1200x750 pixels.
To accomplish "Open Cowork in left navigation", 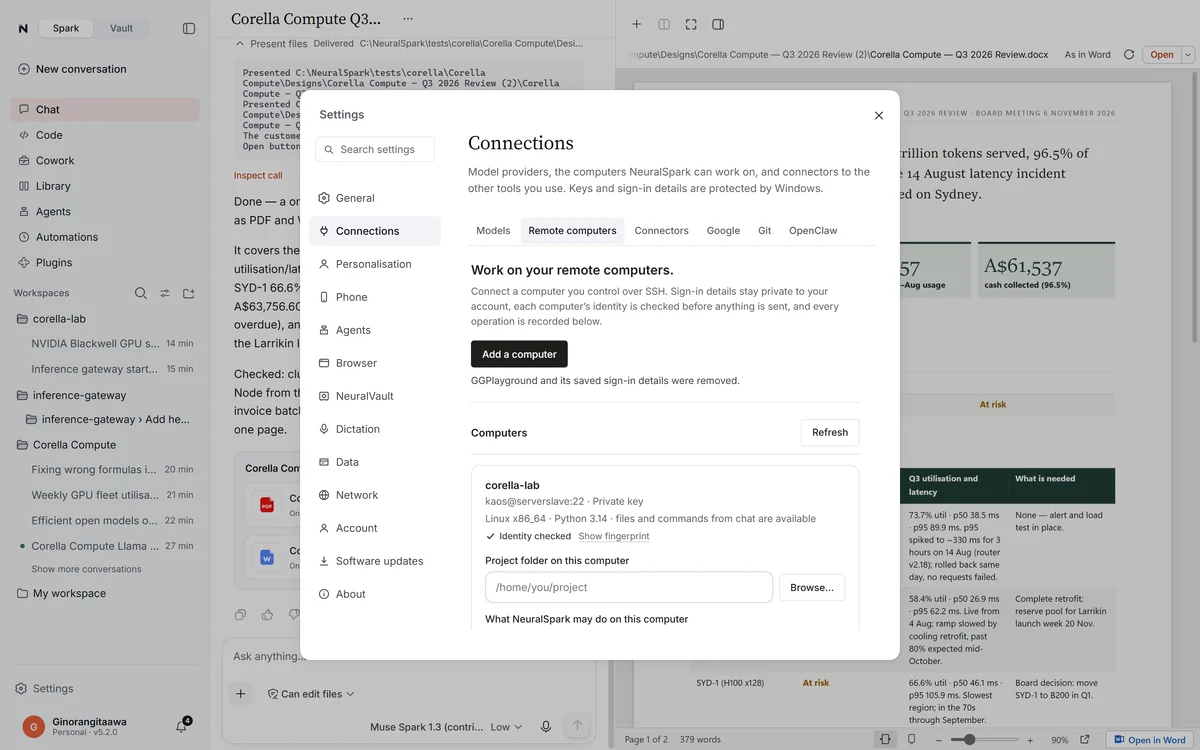I will pos(105,160).
